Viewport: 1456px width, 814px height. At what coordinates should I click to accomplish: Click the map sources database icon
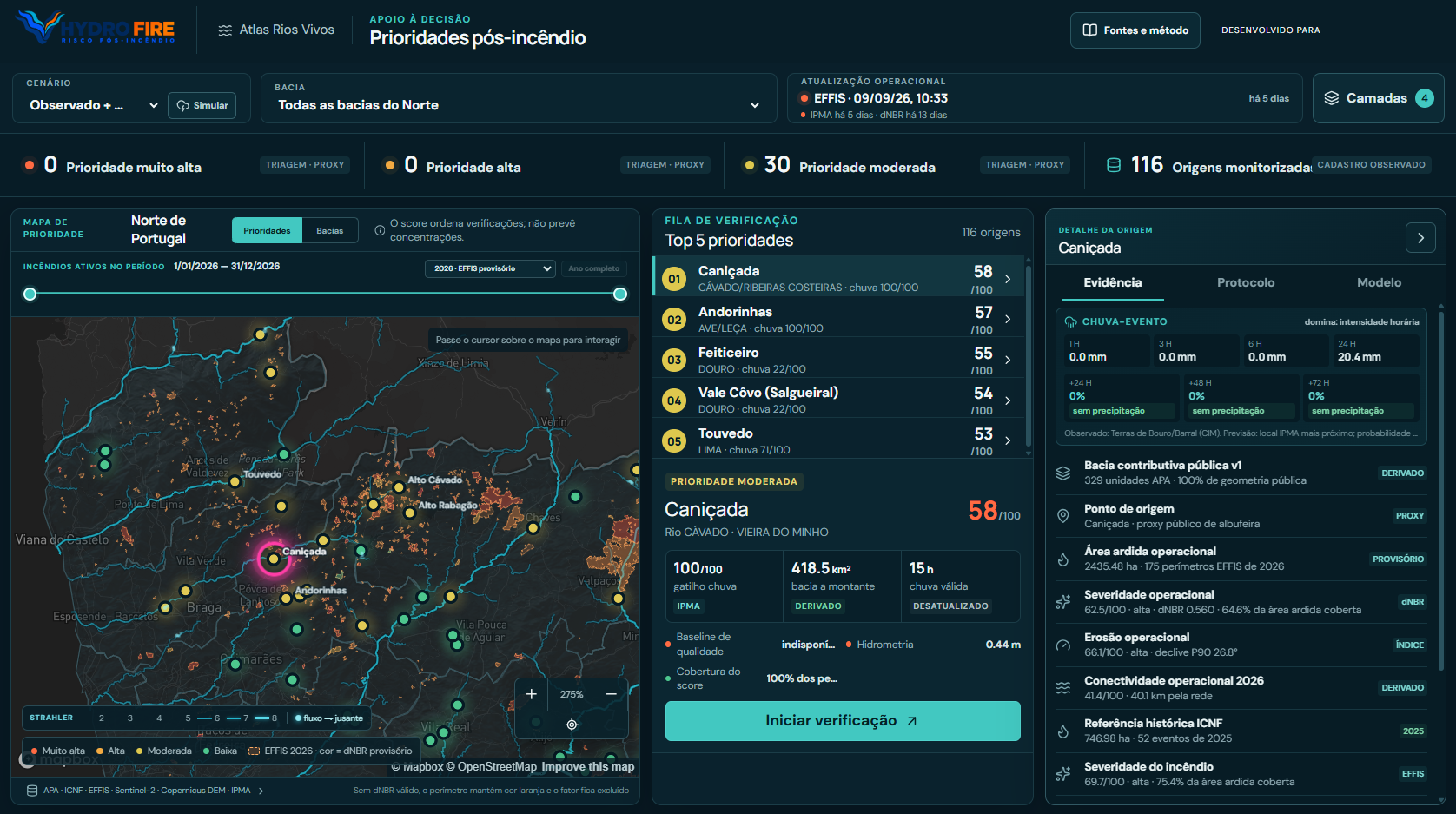pyautogui.click(x=32, y=791)
